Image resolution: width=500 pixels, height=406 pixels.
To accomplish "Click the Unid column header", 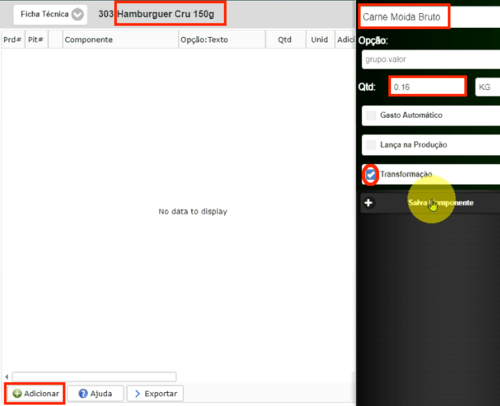I will pyautogui.click(x=320, y=40).
